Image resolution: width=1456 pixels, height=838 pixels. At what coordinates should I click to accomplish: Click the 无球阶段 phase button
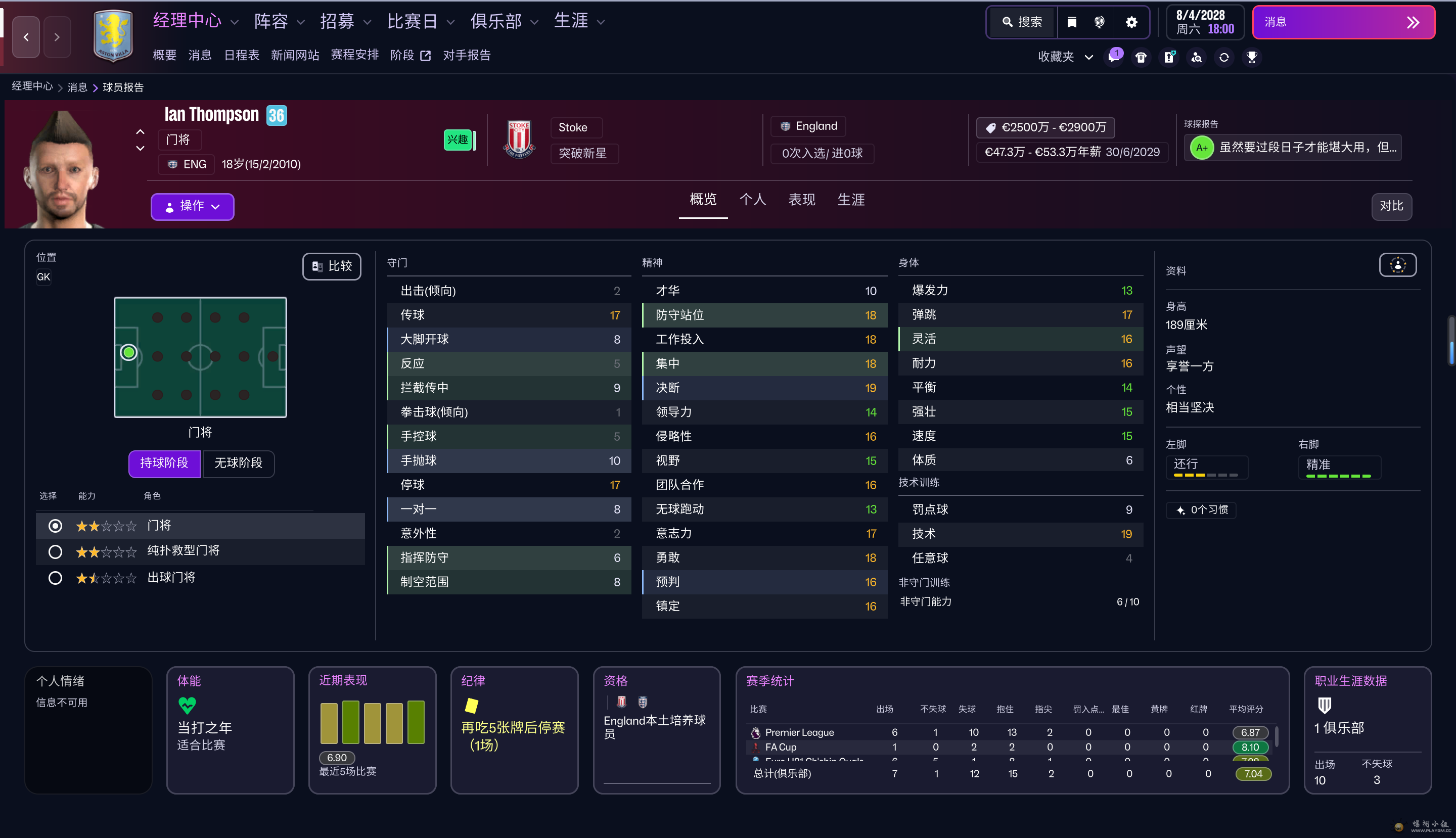238,463
